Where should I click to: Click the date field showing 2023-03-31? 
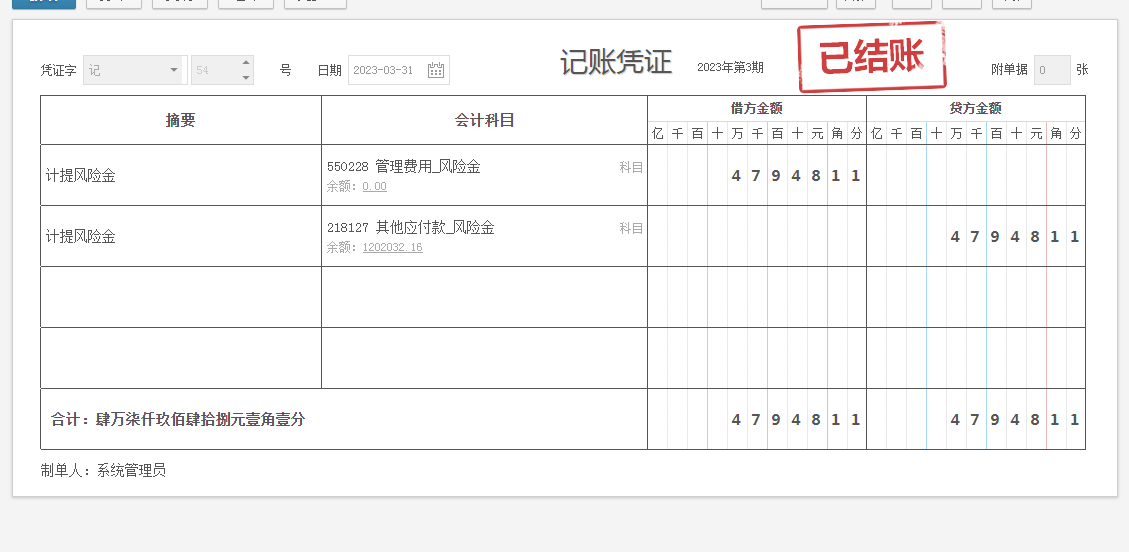click(386, 70)
